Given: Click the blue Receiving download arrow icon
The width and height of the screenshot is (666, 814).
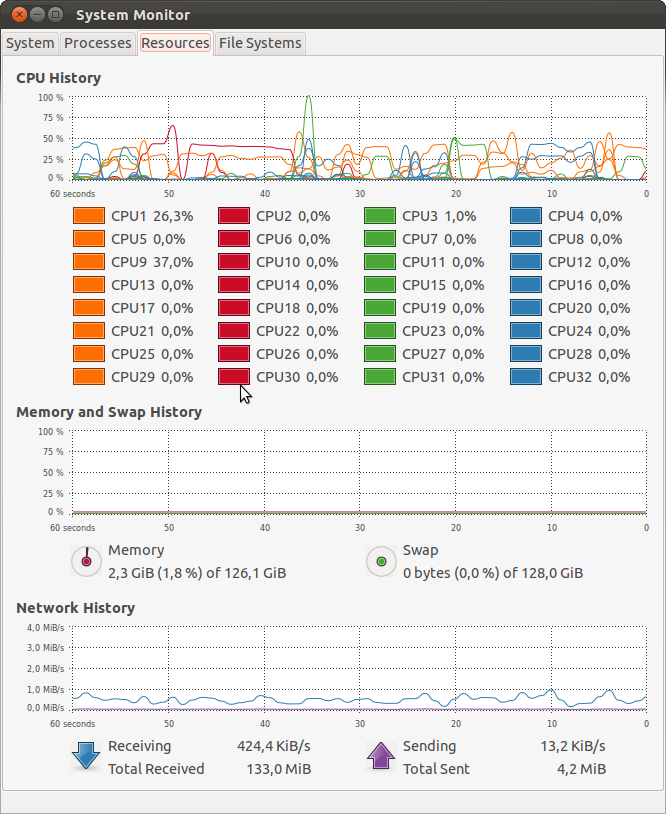Looking at the screenshot, I should 84,756.
